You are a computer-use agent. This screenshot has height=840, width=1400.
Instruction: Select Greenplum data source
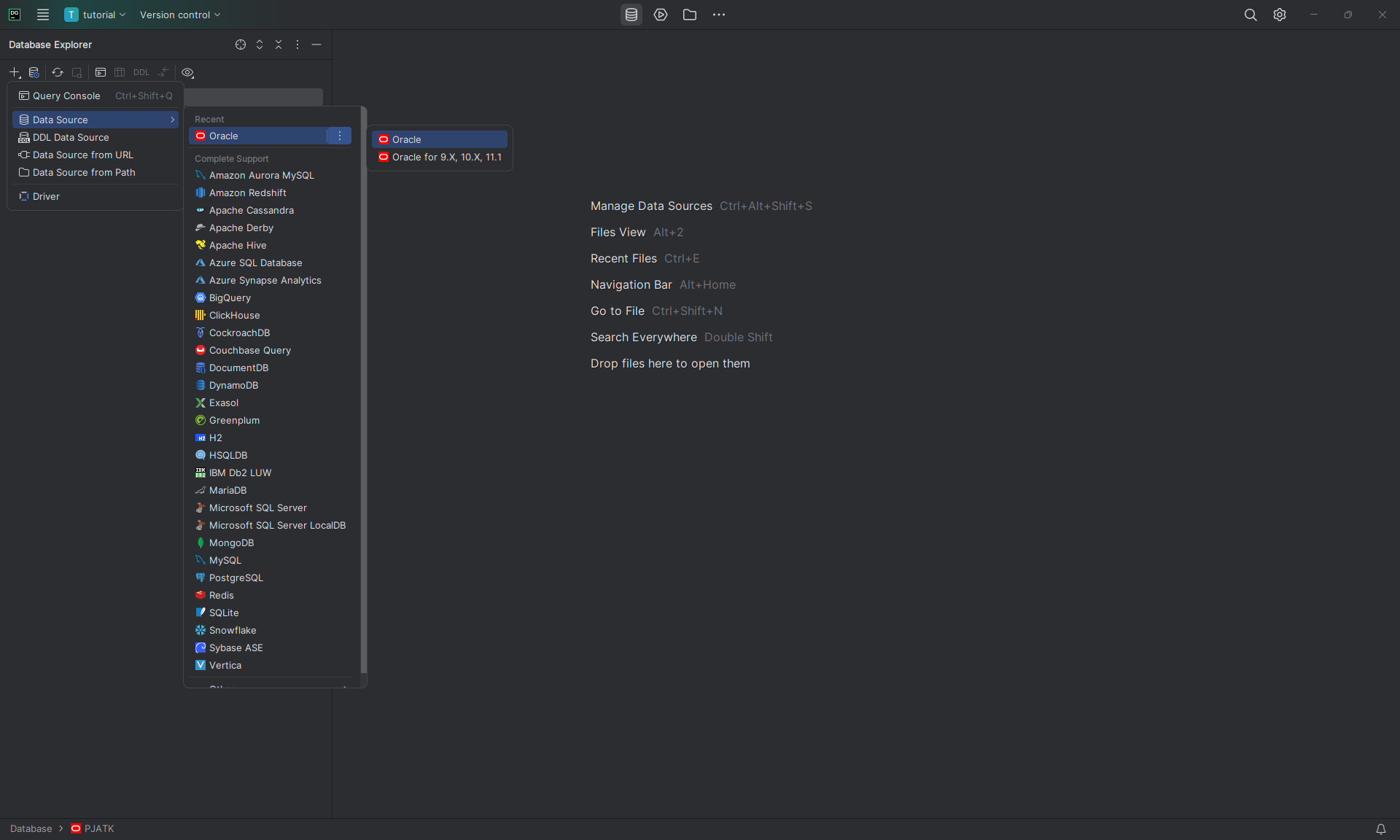pos(271,420)
